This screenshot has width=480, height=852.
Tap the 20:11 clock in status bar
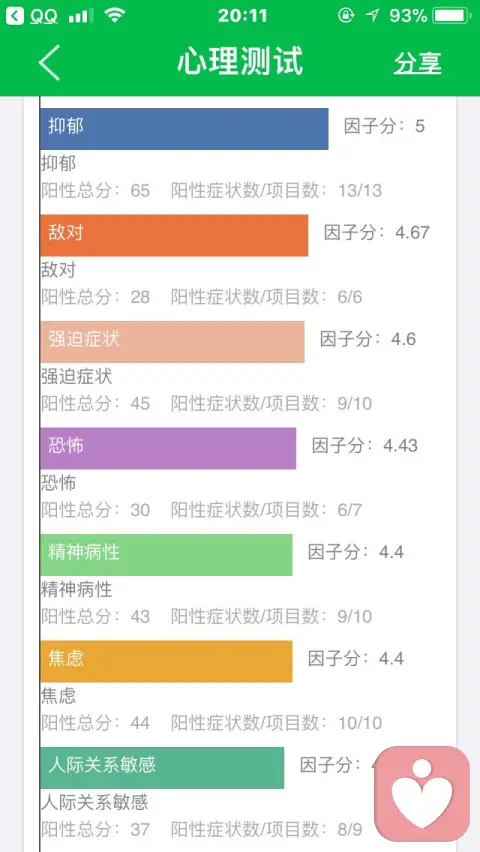pos(242,16)
